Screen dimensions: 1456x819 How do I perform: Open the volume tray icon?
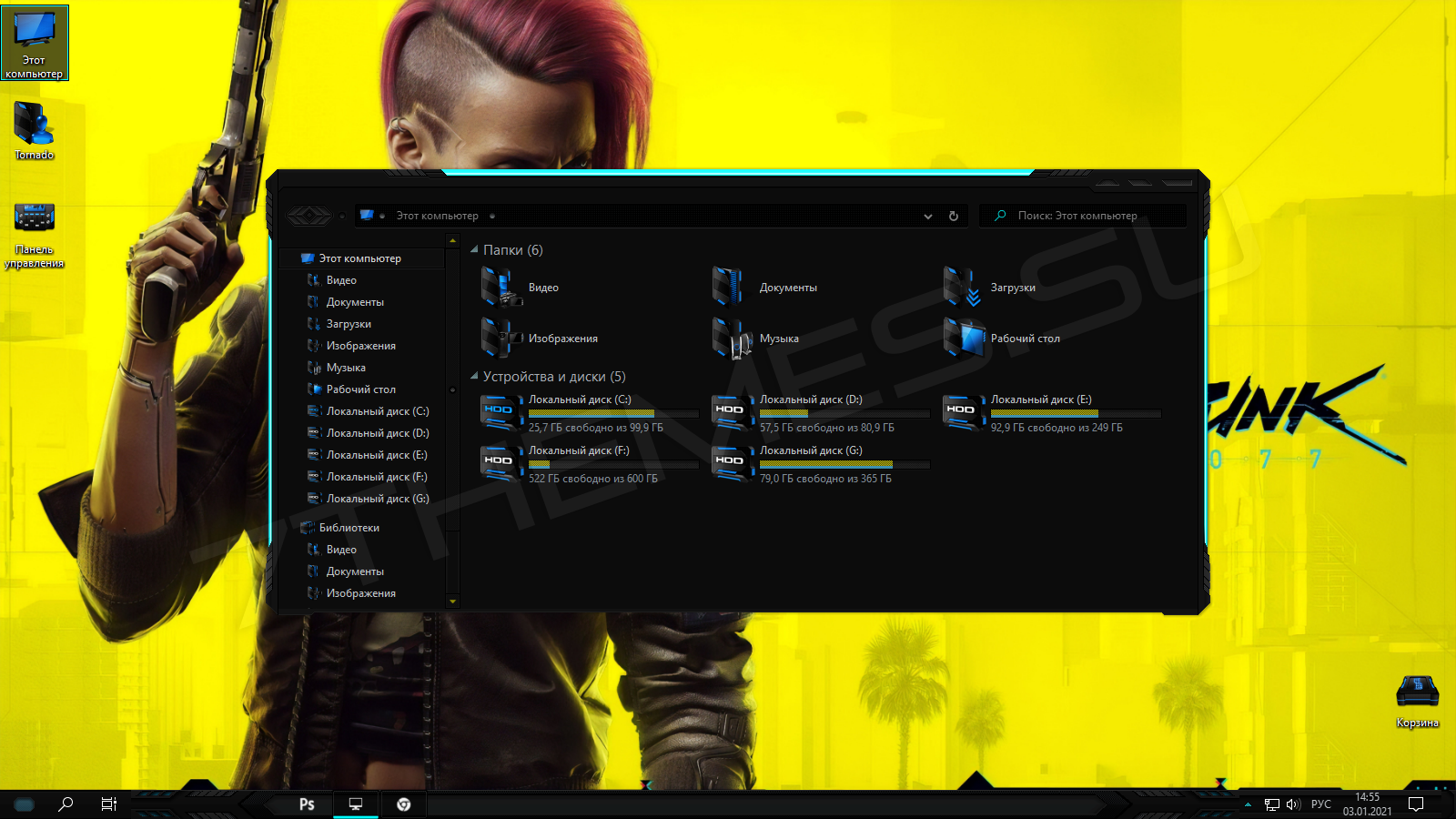tap(1293, 804)
